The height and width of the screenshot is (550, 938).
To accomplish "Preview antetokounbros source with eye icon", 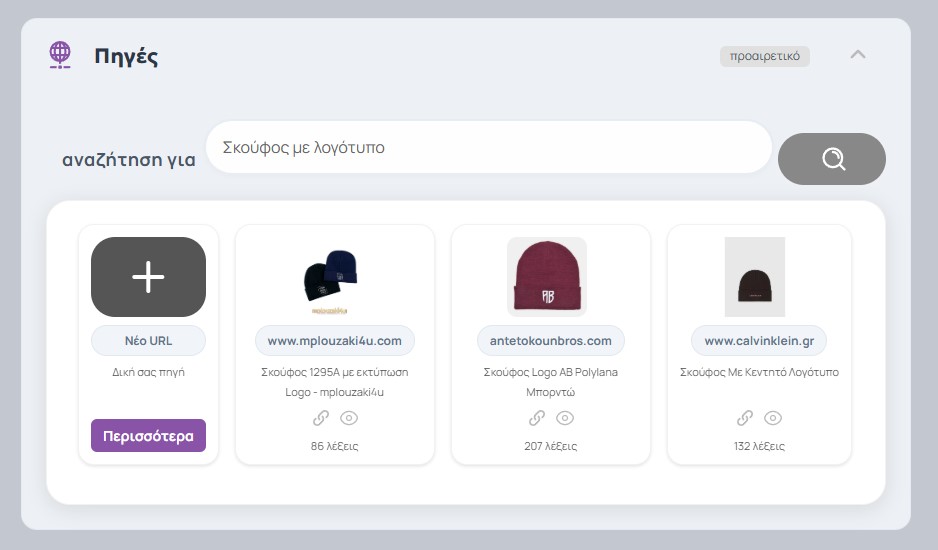I will 565,418.
